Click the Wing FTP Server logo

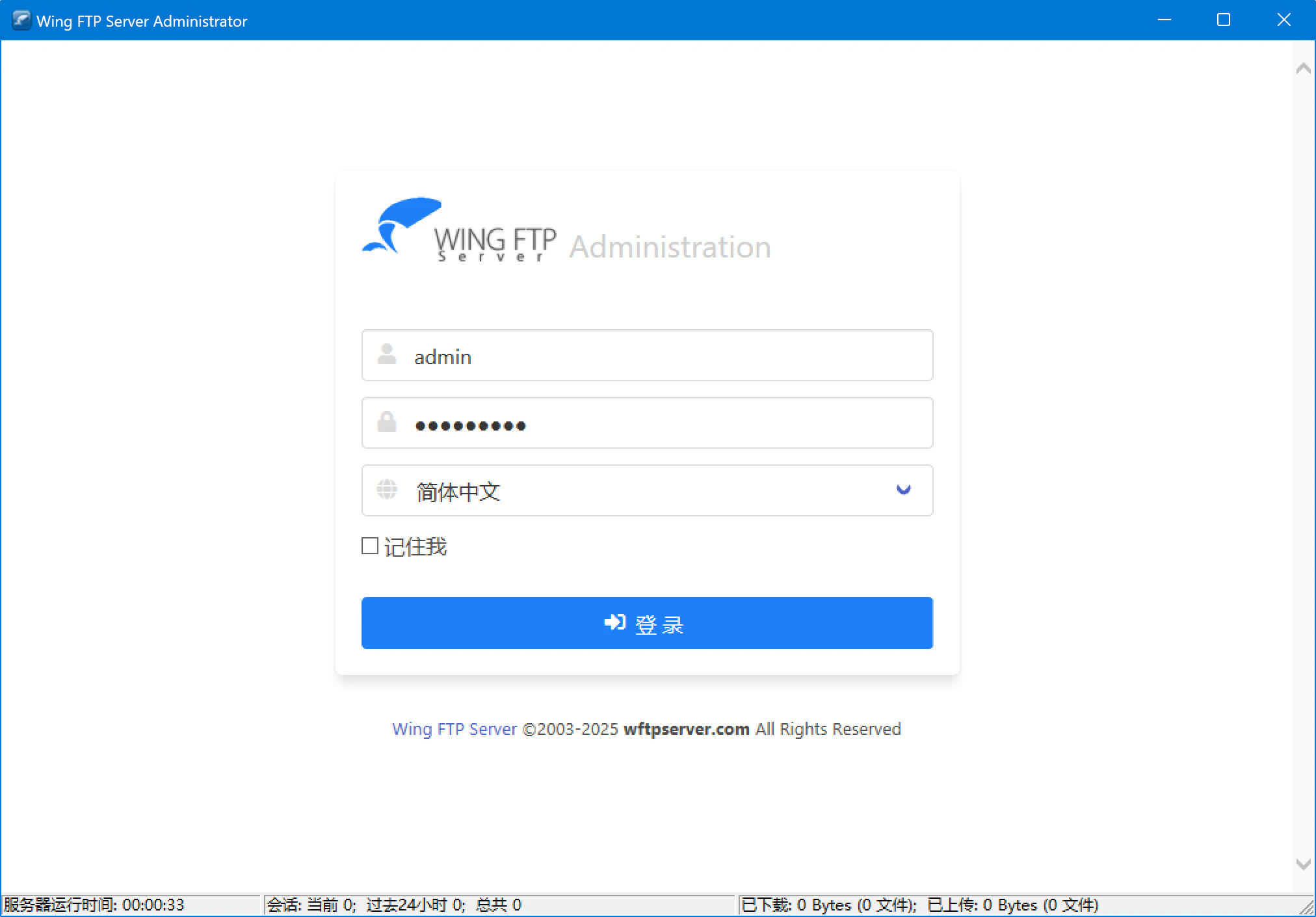point(459,230)
